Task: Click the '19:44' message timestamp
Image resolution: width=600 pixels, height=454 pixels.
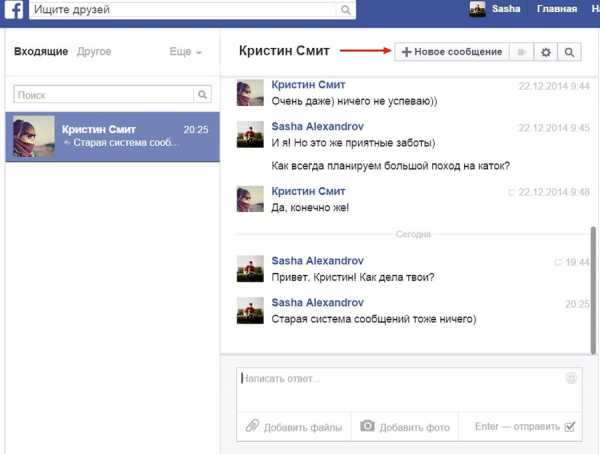Action: [x=577, y=262]
